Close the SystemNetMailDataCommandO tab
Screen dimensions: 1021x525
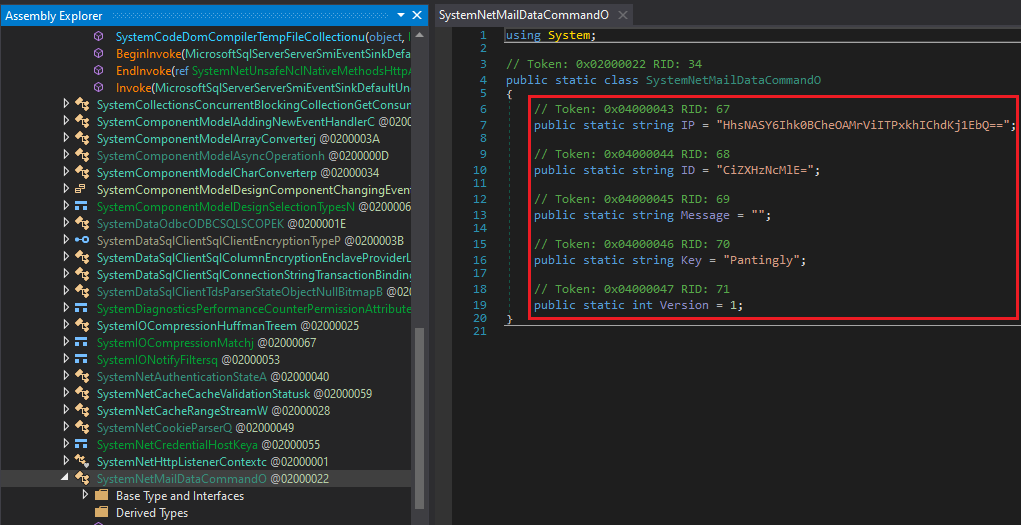click(x=622, y=15)
